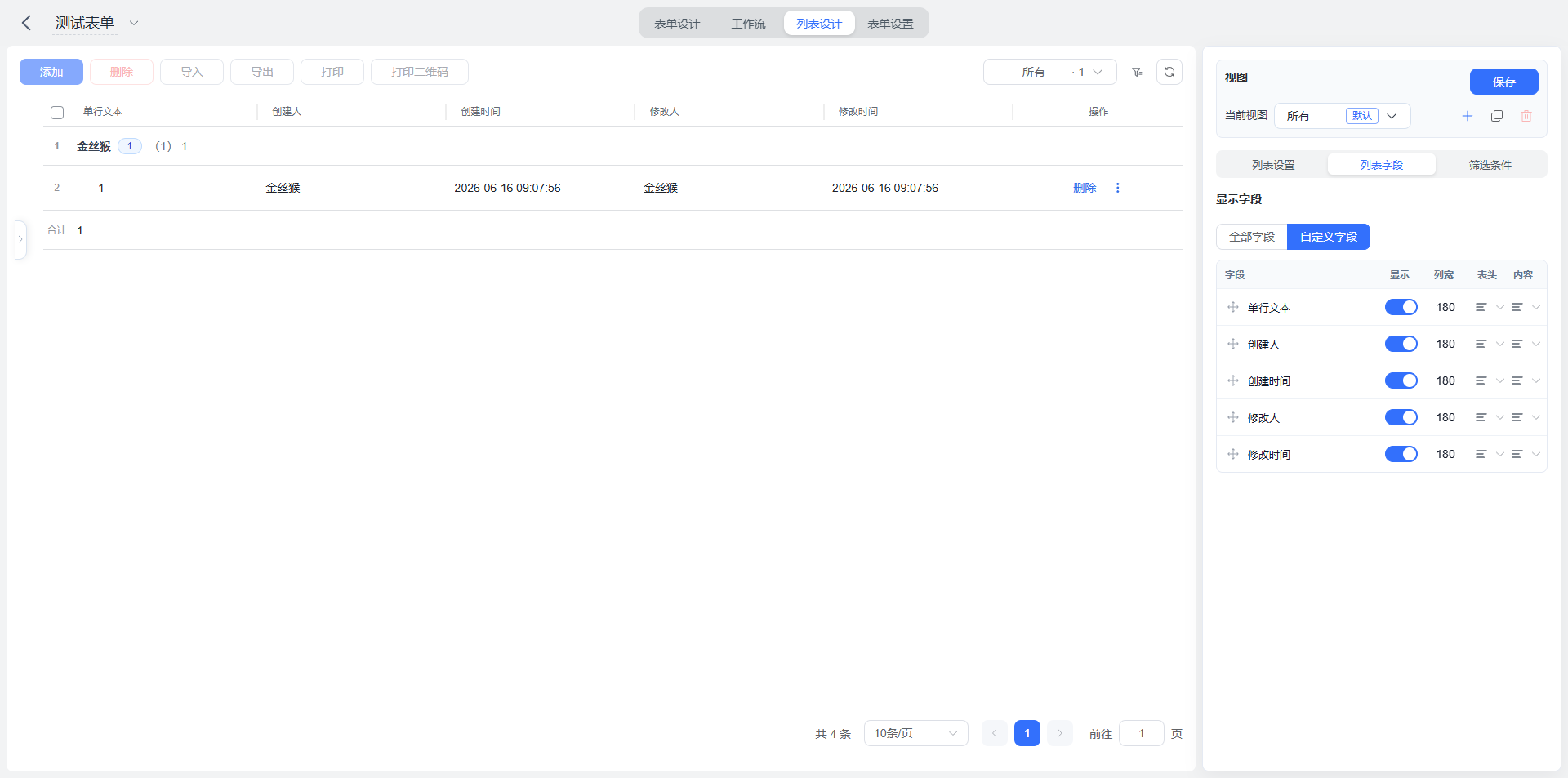Screen dimensions: 1568x778
Task: Select the 列表字段 panel tab
Action: (x=1382, y=165)
